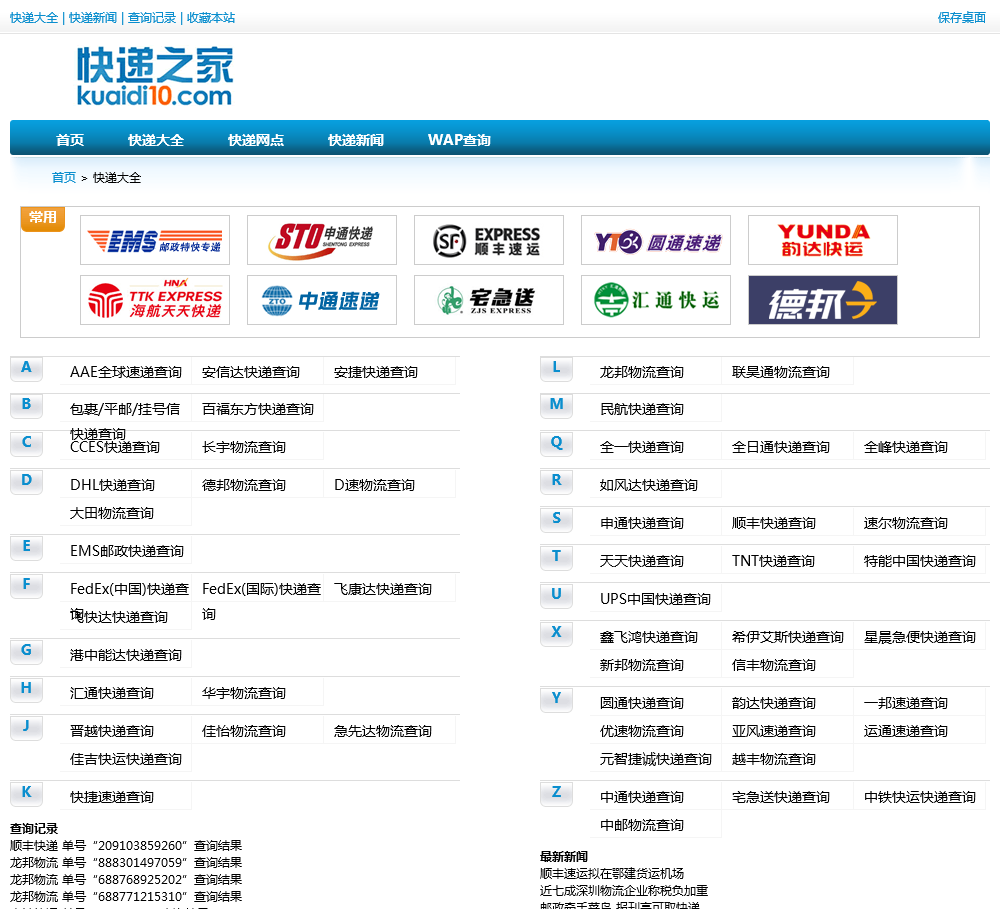This screenshot has width=1000, height=909.
Task: Open 长宇物流查询 link
Action: coord(244,447)
